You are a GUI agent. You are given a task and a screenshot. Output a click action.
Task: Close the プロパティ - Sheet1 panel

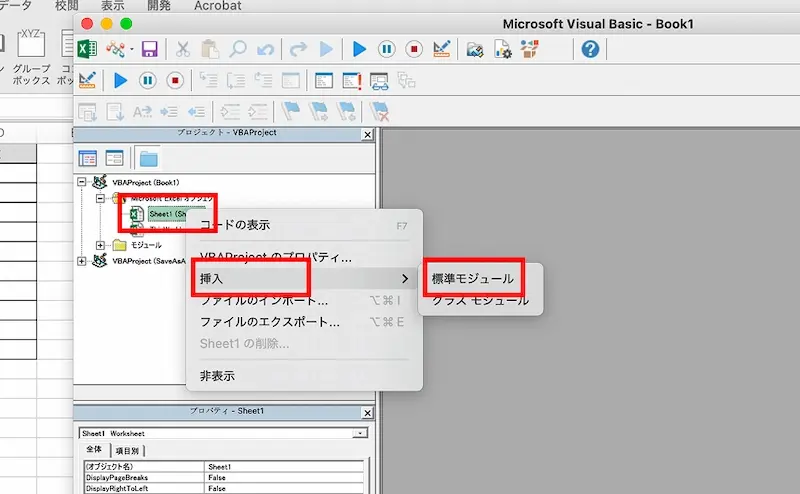[x=367, y=413]
